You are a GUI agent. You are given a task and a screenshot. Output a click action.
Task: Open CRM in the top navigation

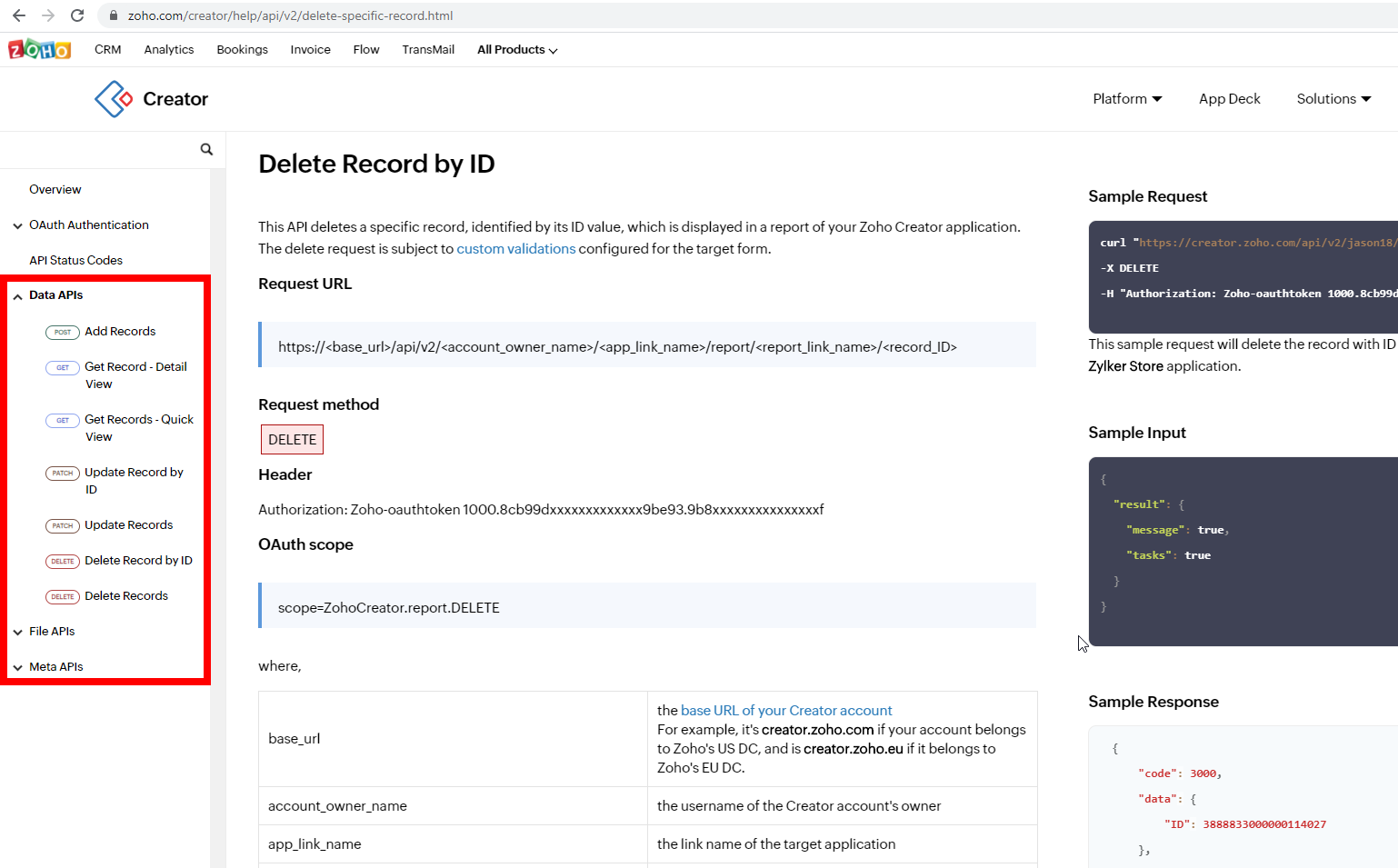tap(107, 50)
